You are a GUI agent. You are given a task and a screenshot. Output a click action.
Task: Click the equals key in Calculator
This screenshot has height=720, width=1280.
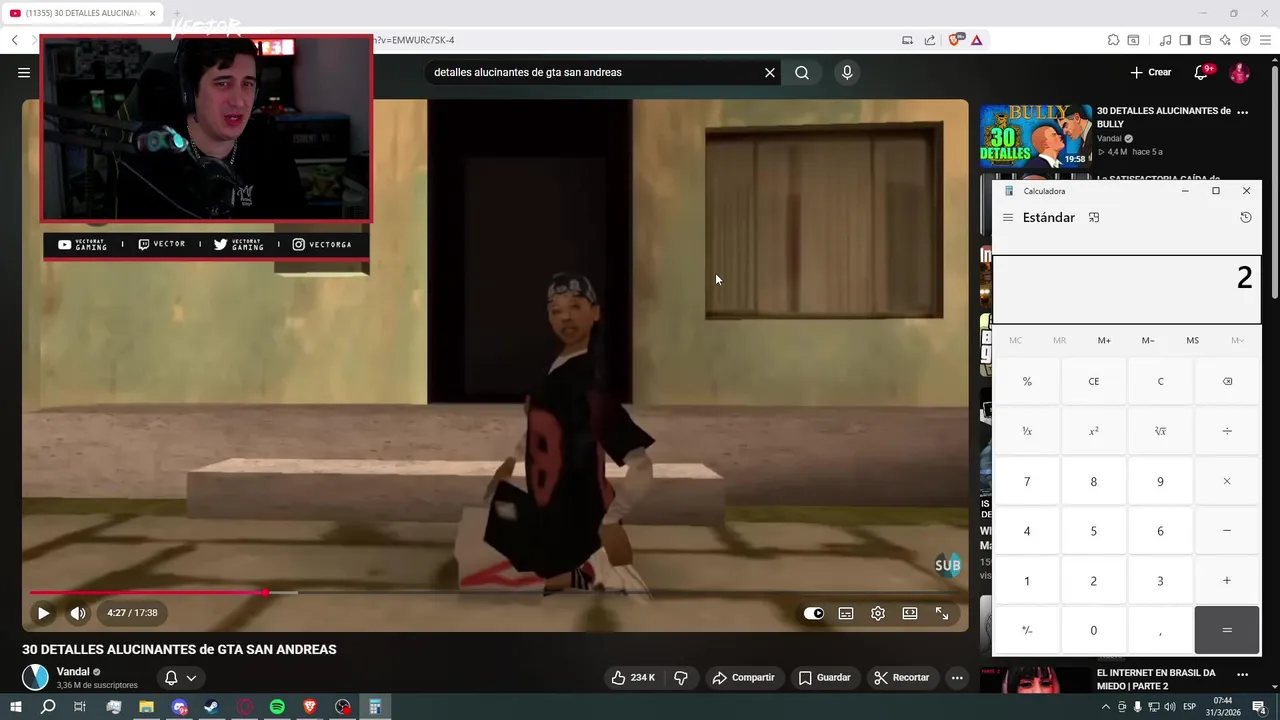[x=1227, y=630]
